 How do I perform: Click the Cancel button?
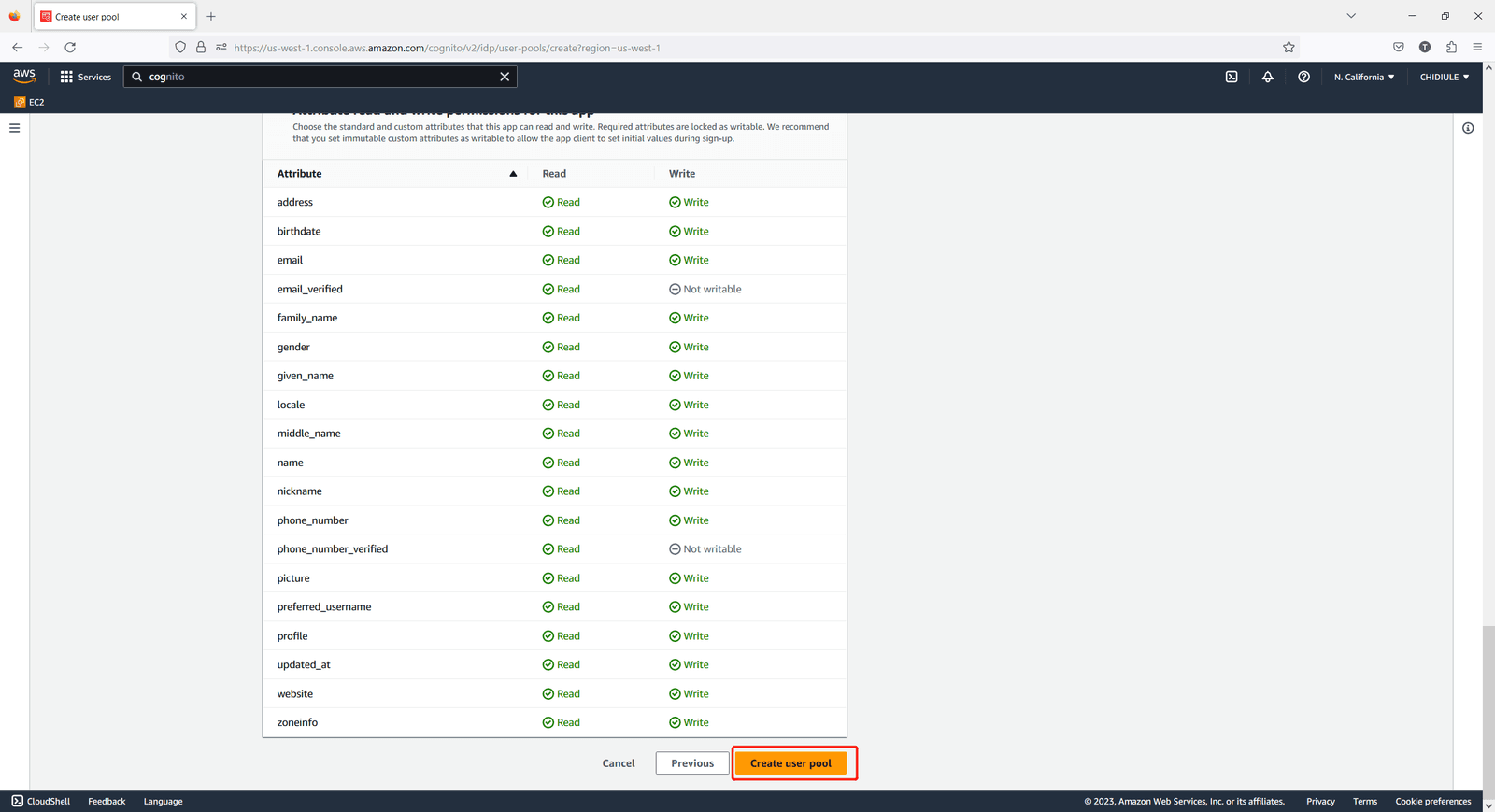(x=619, y=763)
